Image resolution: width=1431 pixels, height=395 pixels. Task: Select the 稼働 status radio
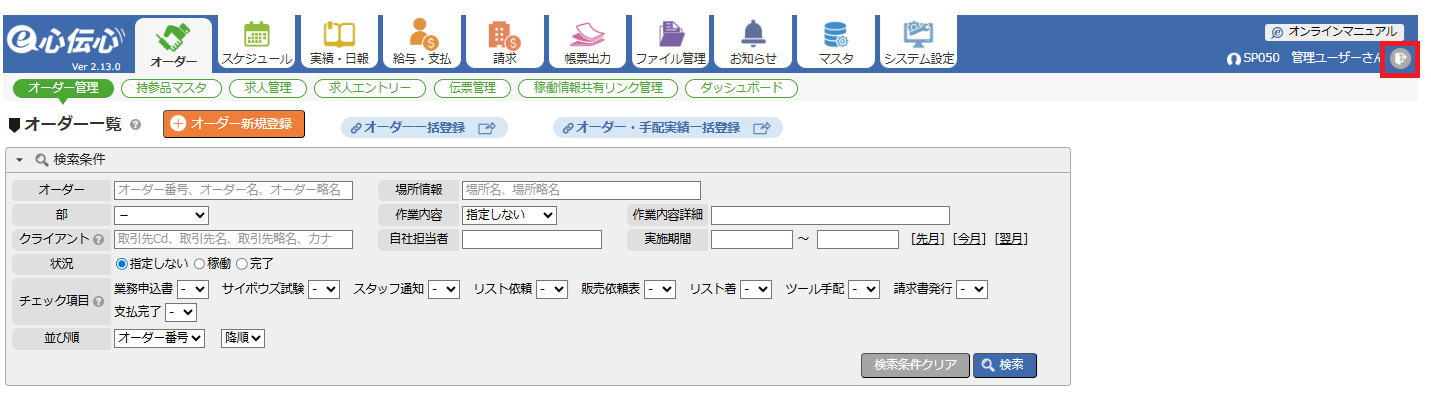tap(199, 264)
